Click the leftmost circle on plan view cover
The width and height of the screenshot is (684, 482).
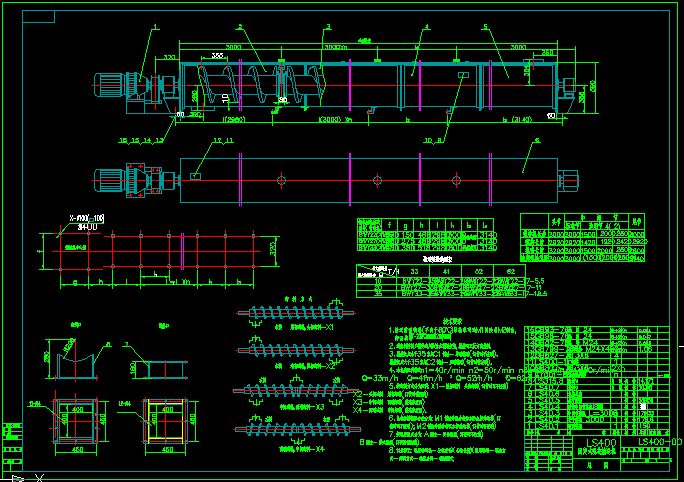point(281,180)
